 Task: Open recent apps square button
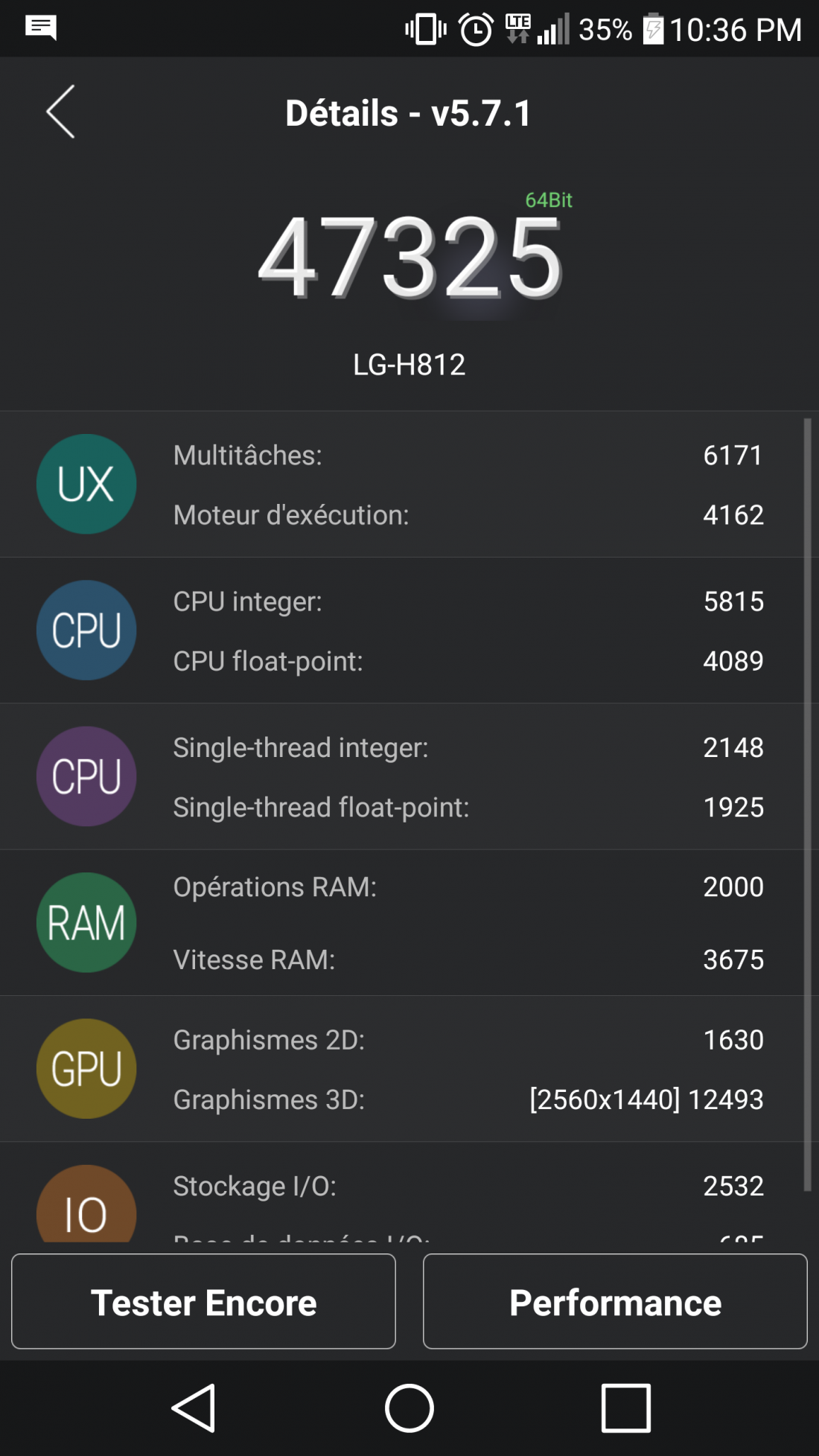625,1408
